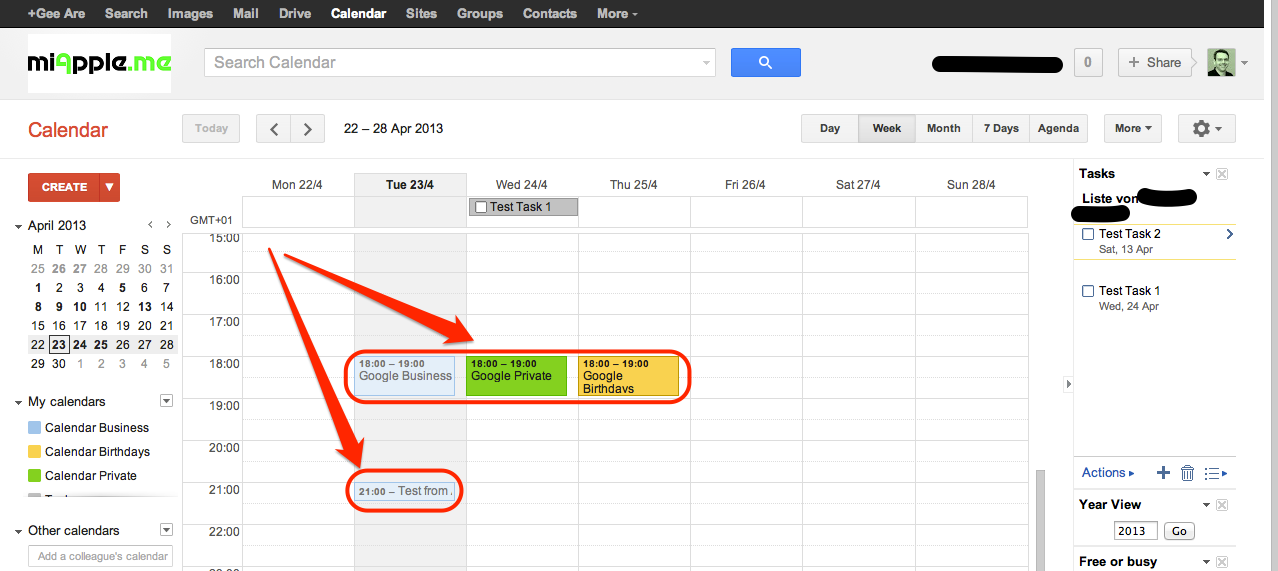Screen dimensions: 1278x571
Task: Check Test Task 1 in Wednesday all-day row
Action: click(481, 207)
